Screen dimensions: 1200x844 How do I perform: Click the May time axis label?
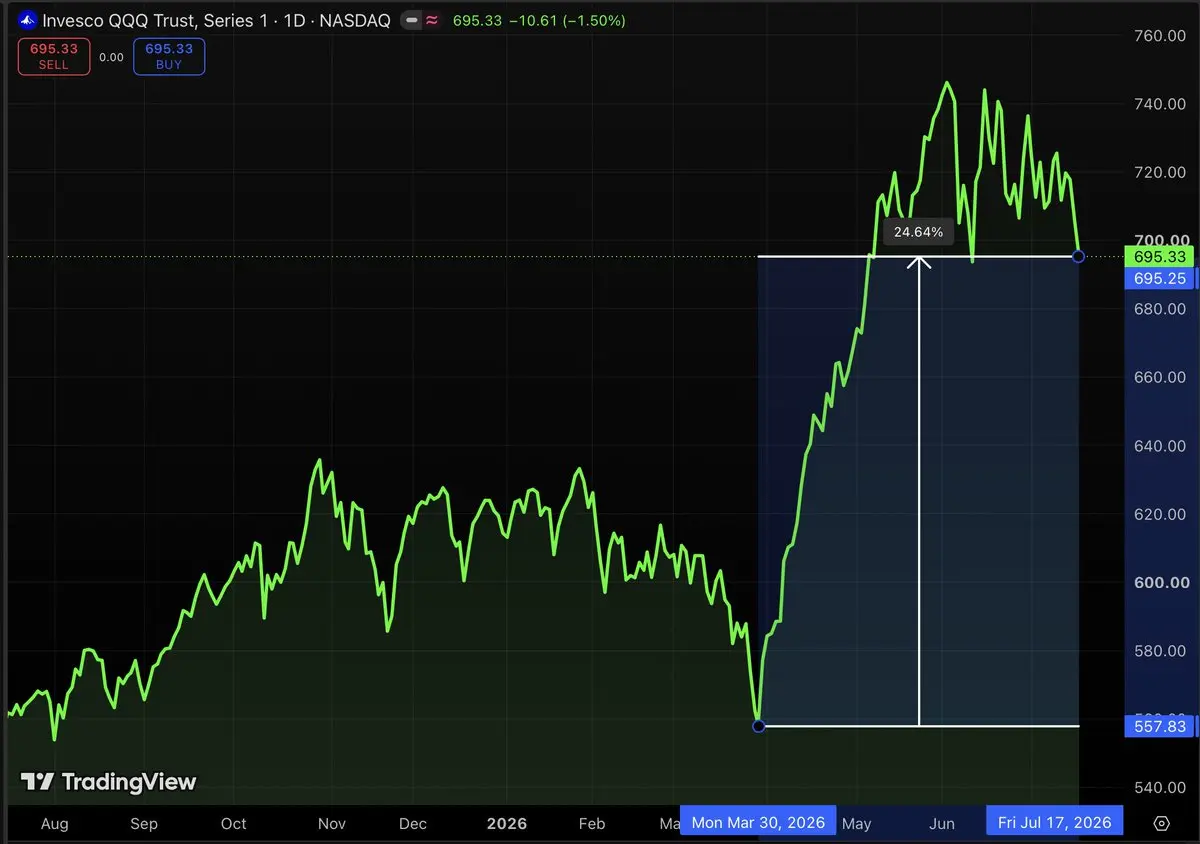[x=857, y=824]
